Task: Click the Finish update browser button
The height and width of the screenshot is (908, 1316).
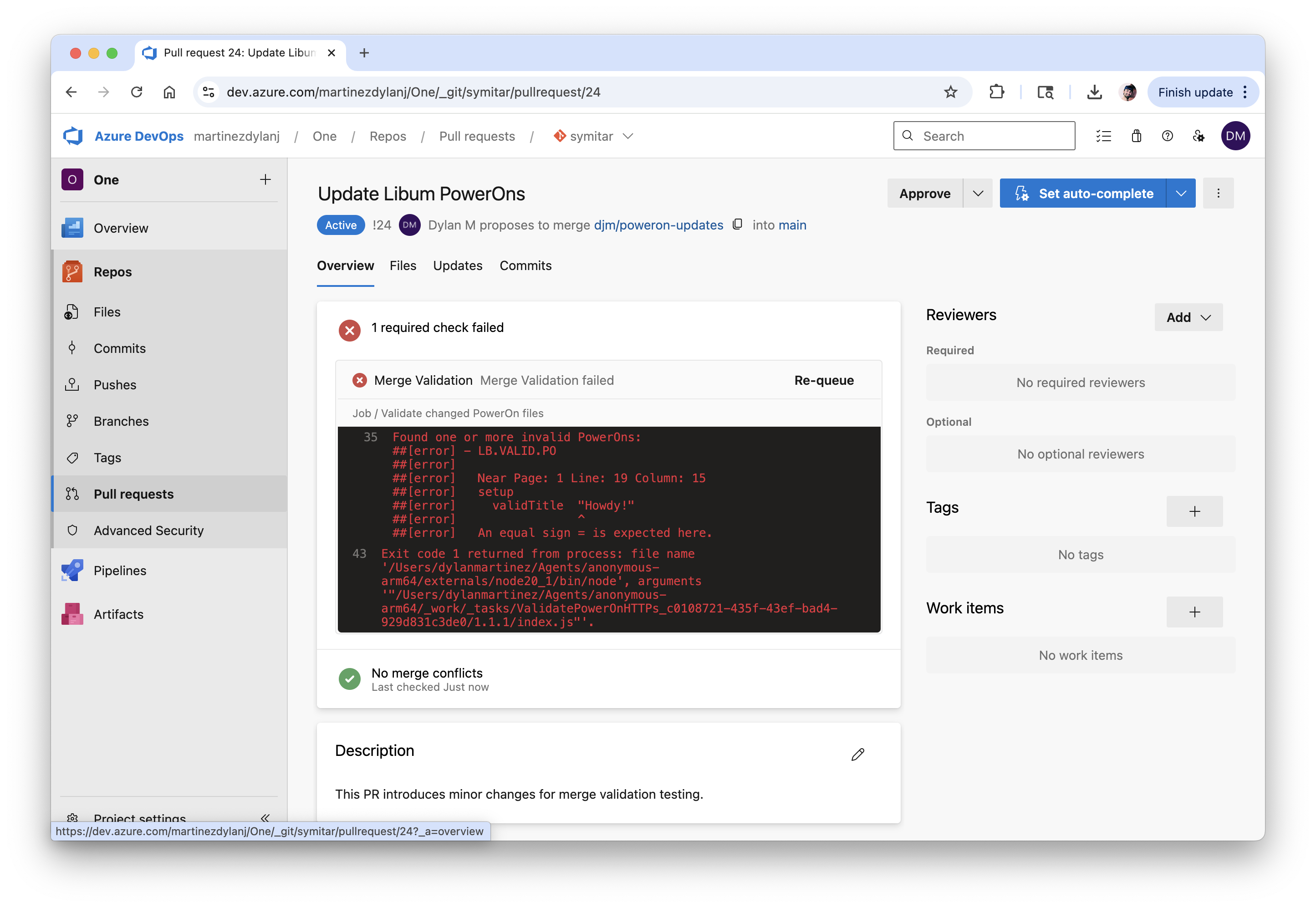Action: pyautogui.click(x=1203, y=92)
